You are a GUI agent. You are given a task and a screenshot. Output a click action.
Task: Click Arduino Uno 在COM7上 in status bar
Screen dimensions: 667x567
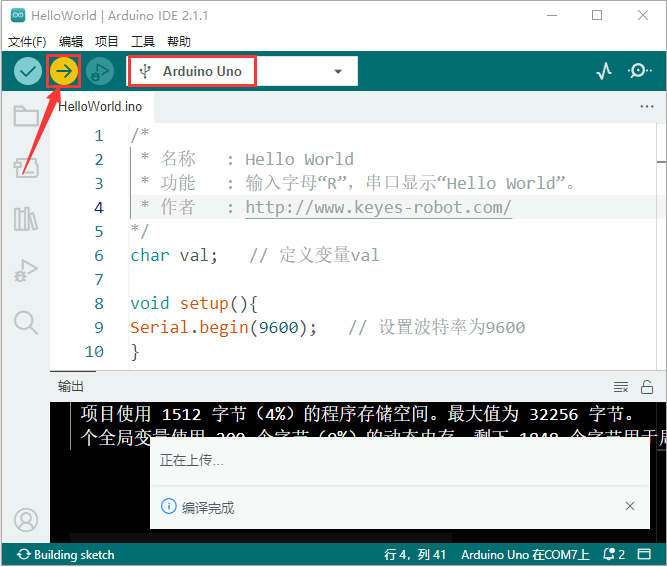pyautogui.click(x=525, y=555)
